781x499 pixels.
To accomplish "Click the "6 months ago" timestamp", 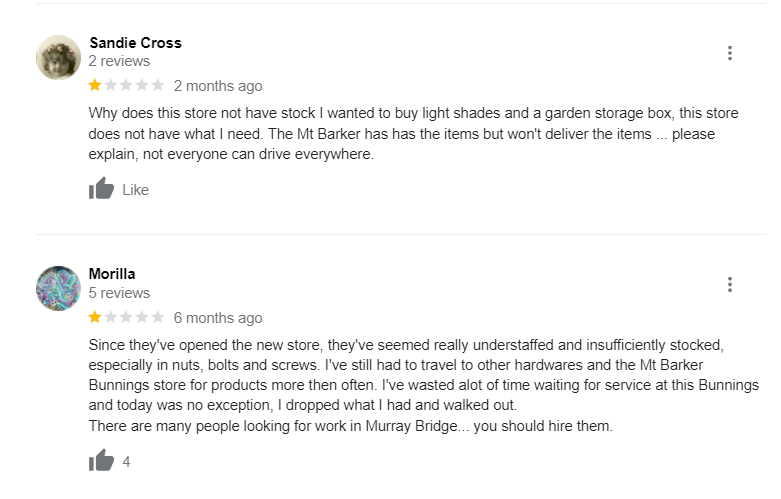I will 218,318.
